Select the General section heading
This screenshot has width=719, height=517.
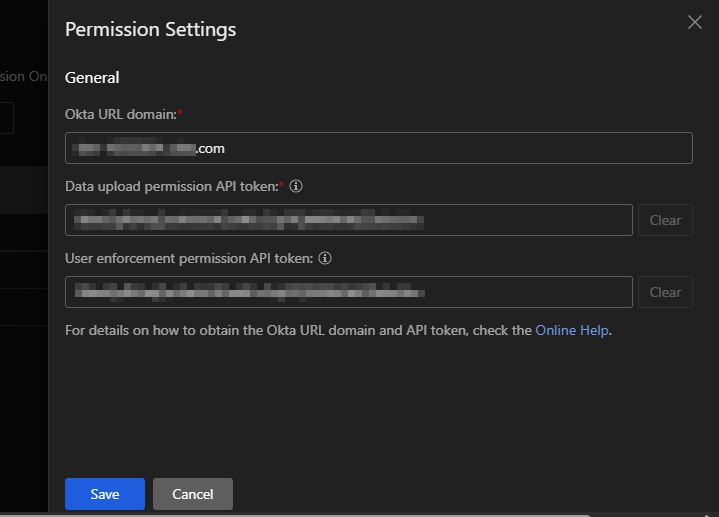(x=92, y=78)
